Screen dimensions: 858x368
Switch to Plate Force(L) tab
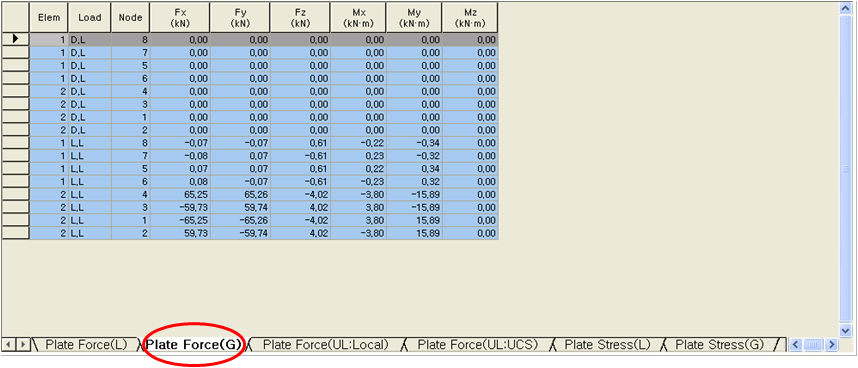coord(86,344)
